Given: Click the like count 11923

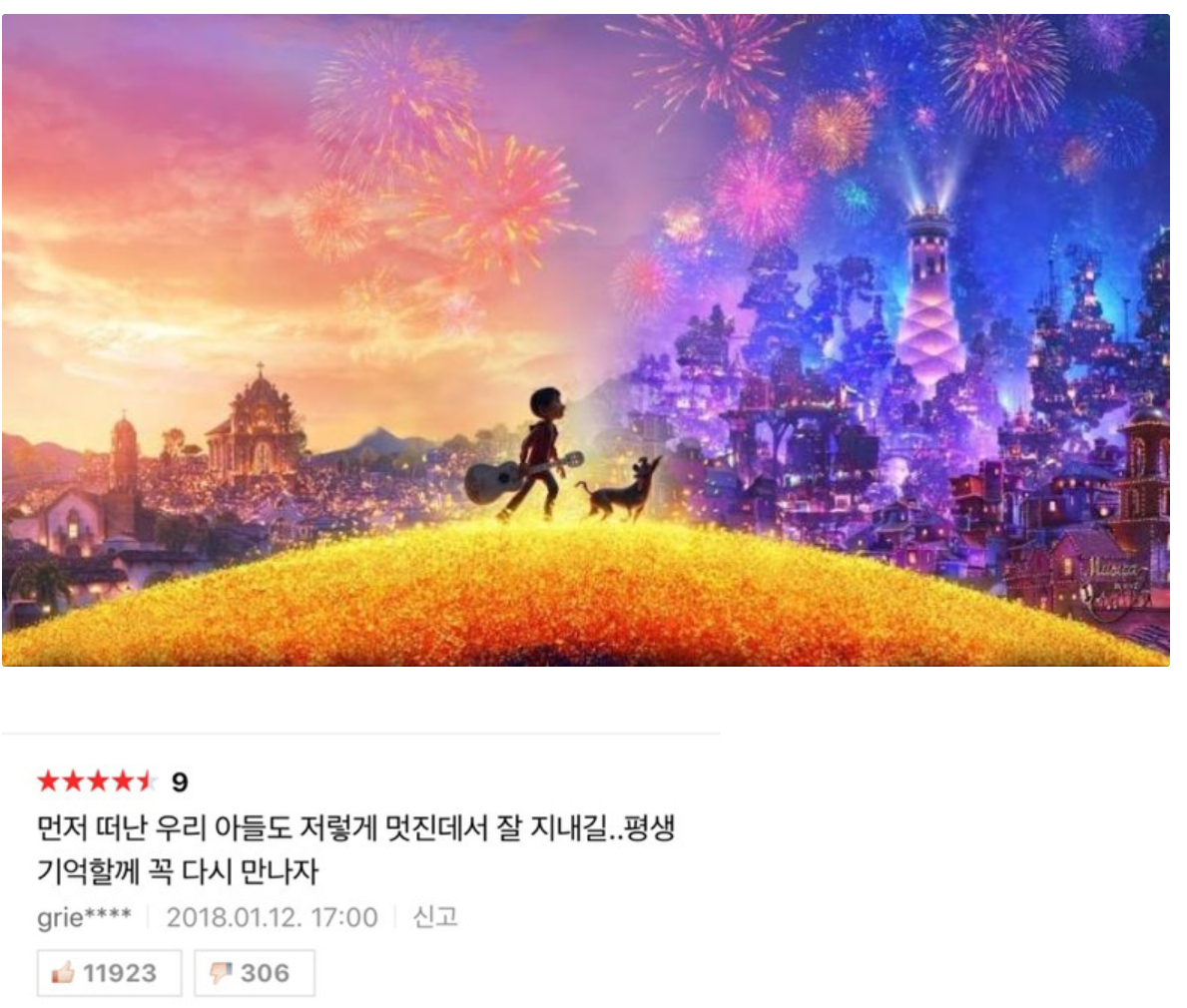Looking at the screenshot, I should pyautogui.click(x=120, y=973).
